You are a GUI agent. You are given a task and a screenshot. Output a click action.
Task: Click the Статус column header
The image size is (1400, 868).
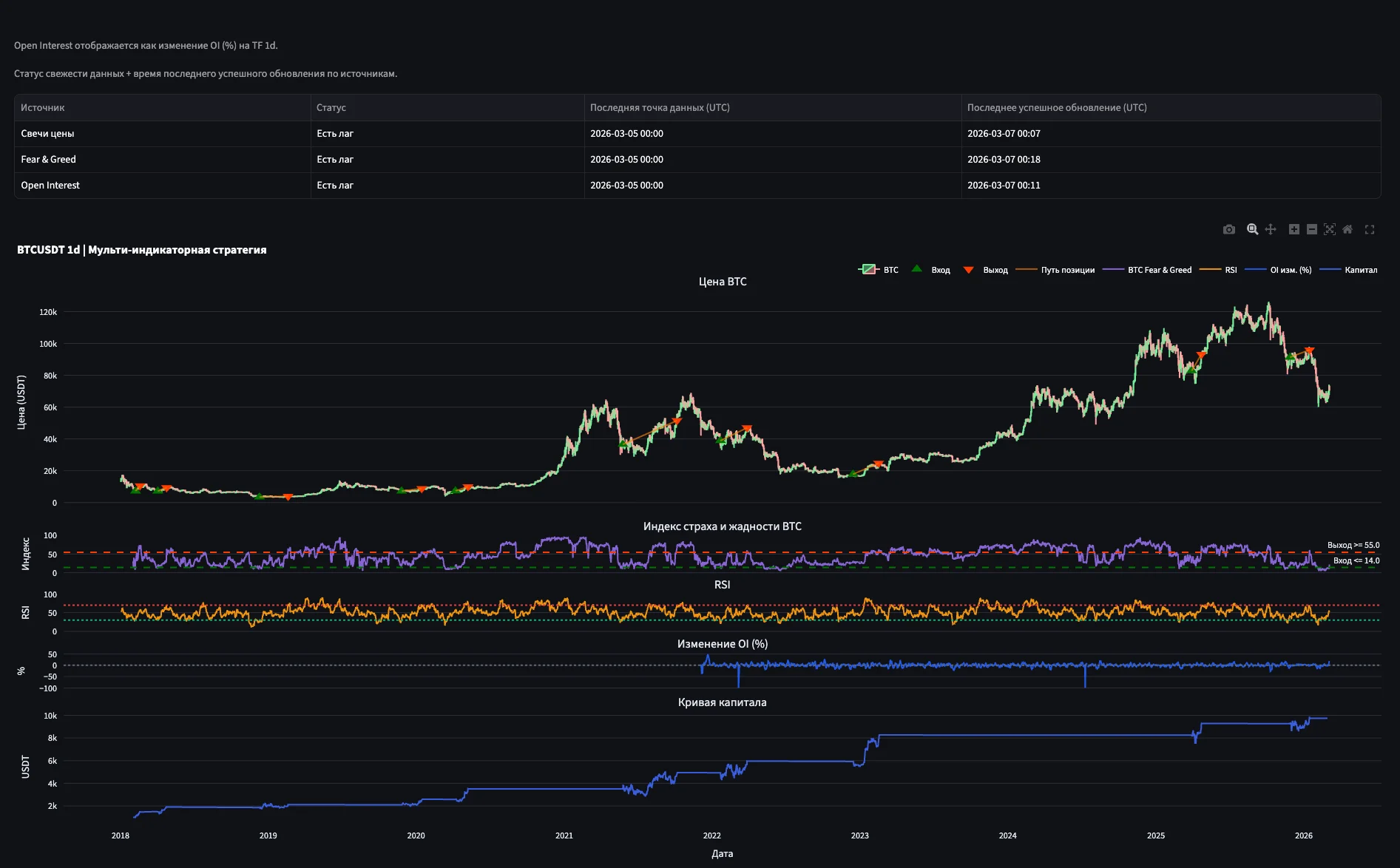click(331, 107)
